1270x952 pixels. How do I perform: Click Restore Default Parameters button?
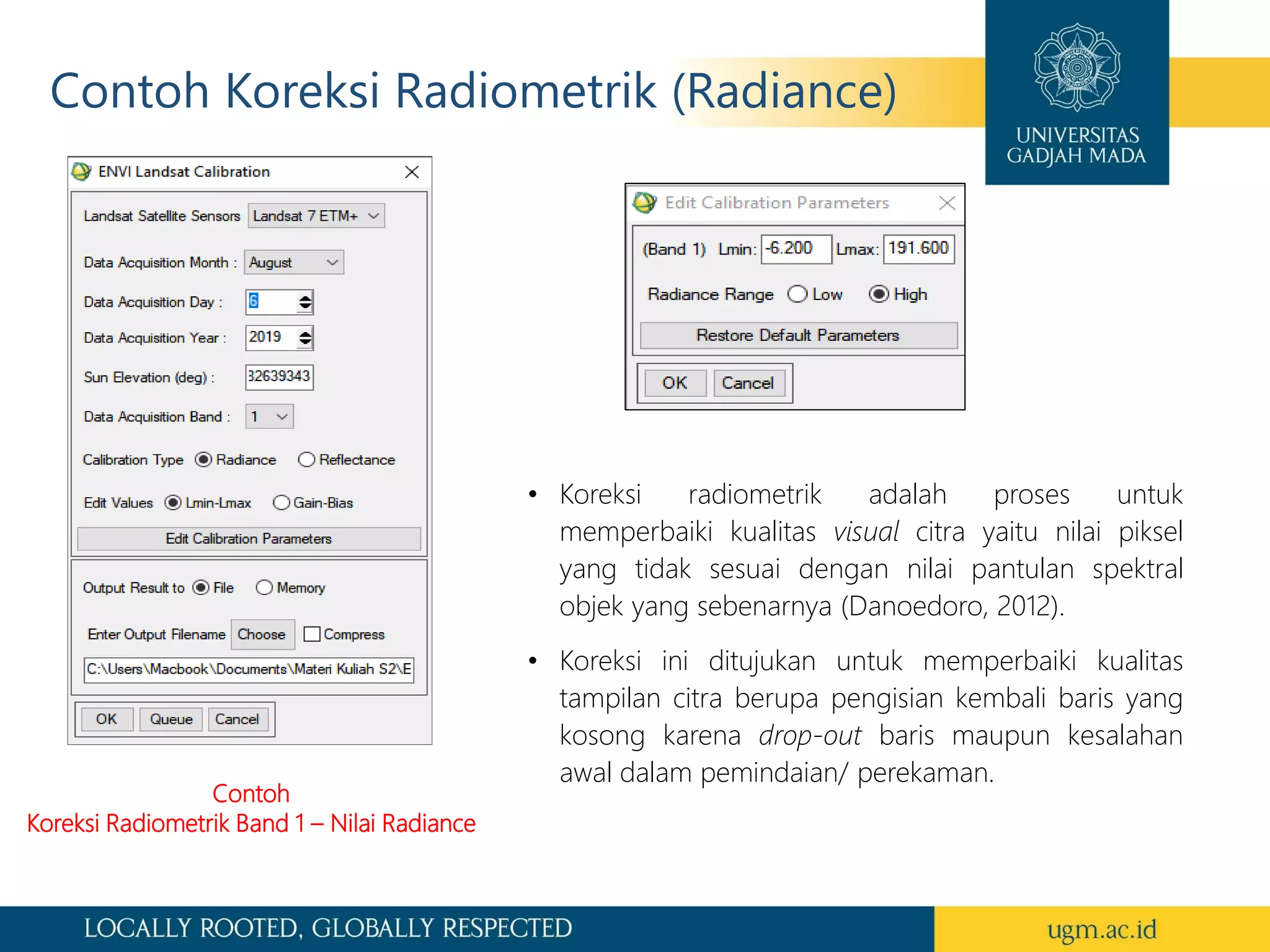(x=798, y=335)
